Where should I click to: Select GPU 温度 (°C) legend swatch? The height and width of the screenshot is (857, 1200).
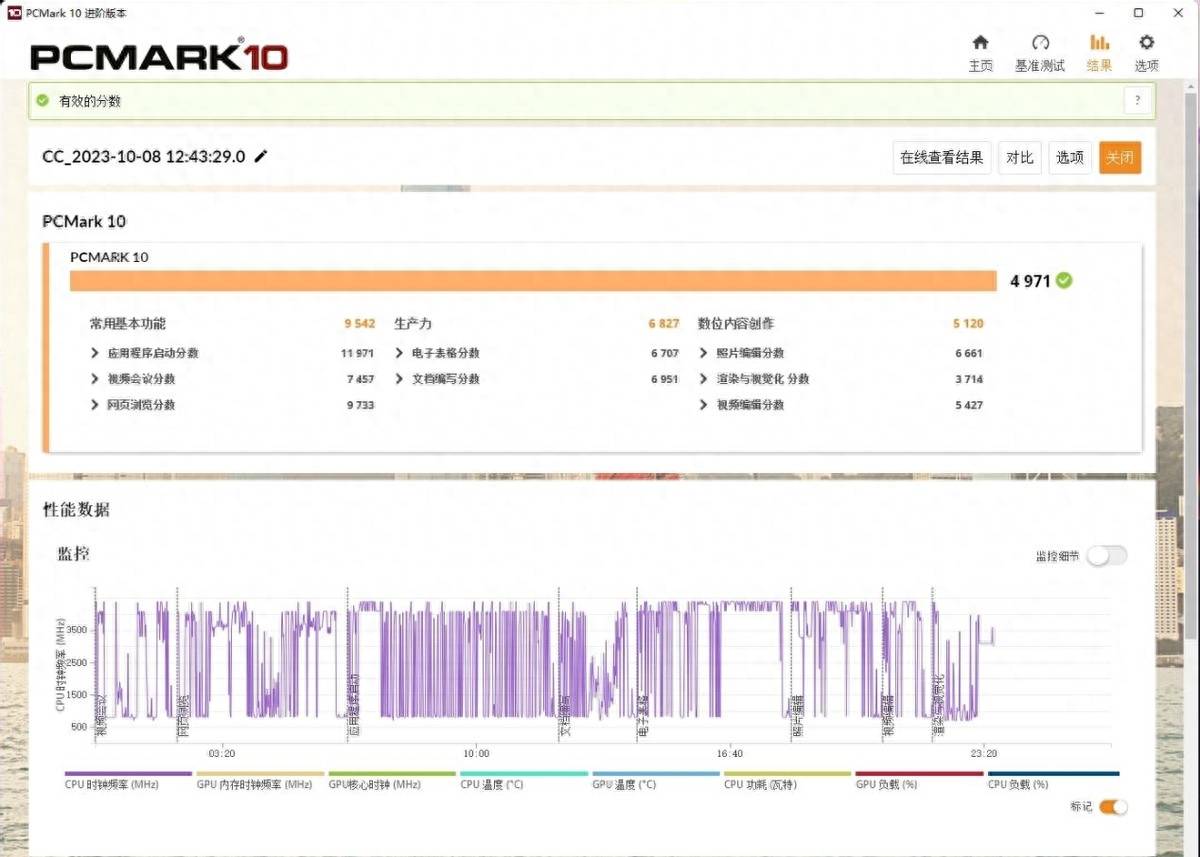[656, 773]
